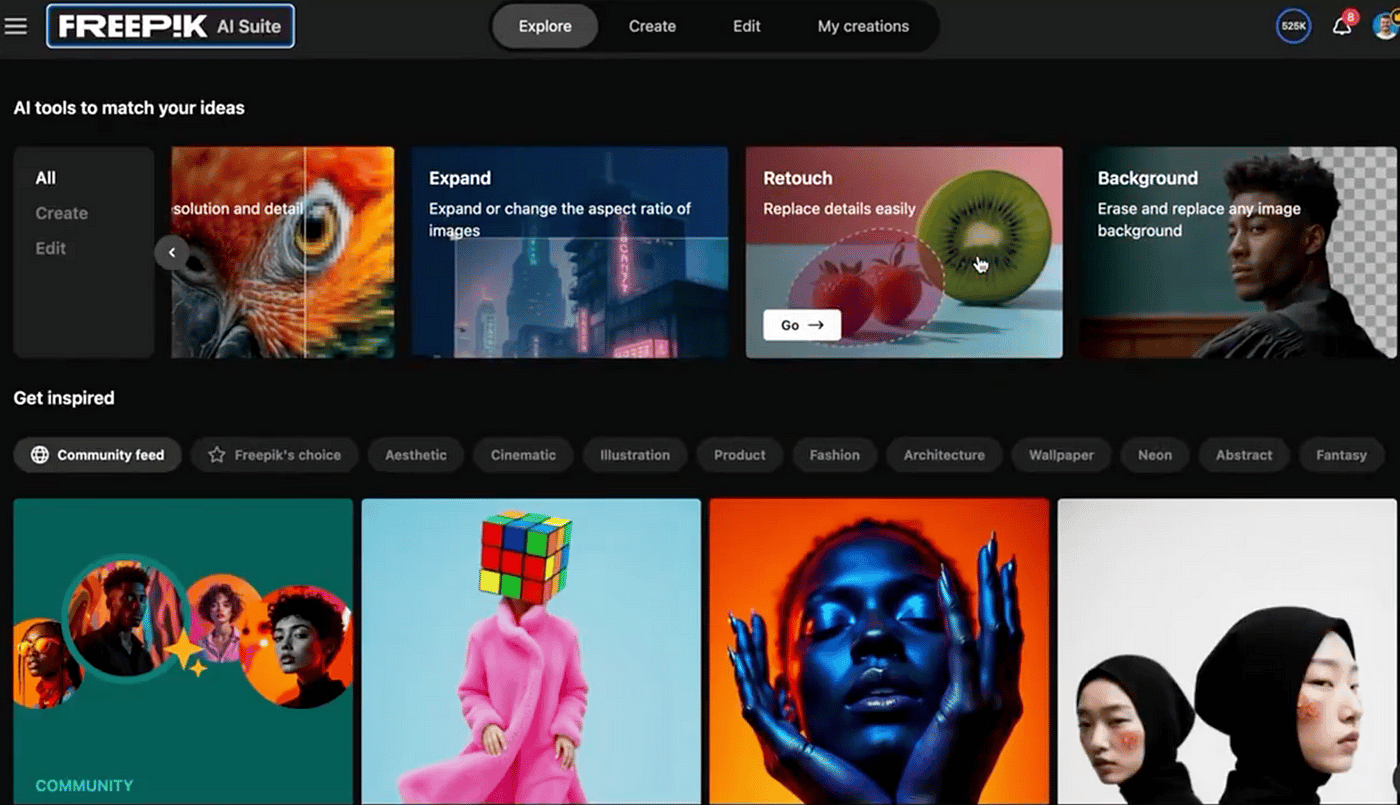Screen dimensions: 1400x805
Task: Switch to the Edit tab
Action: point(746,26)
